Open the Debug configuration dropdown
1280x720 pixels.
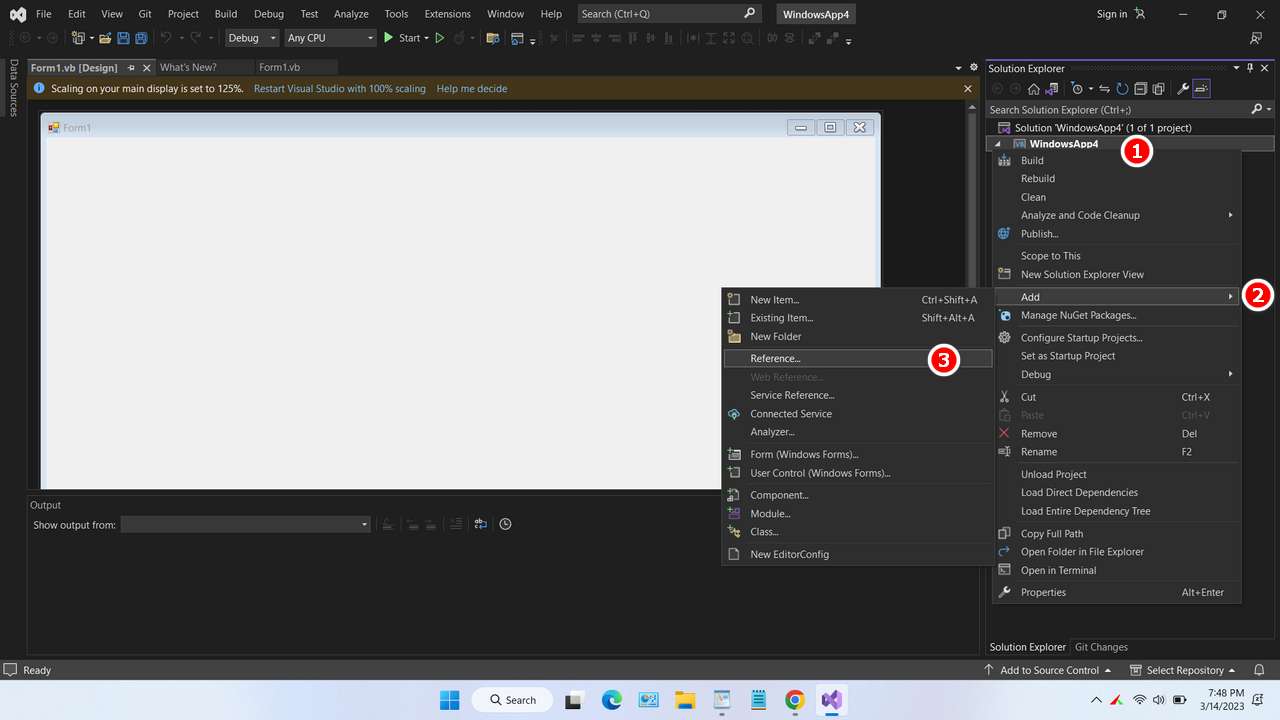click(252, 38)
